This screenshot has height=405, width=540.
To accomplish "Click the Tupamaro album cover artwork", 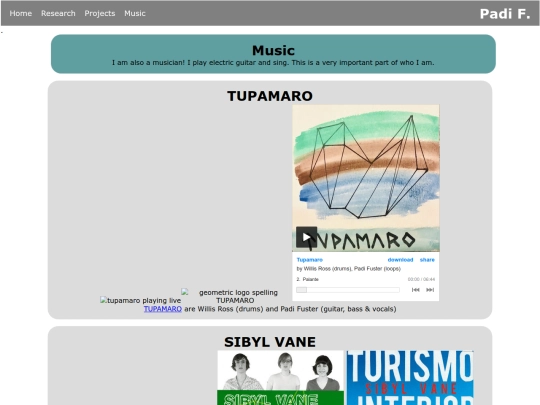I will coord(366,178).
